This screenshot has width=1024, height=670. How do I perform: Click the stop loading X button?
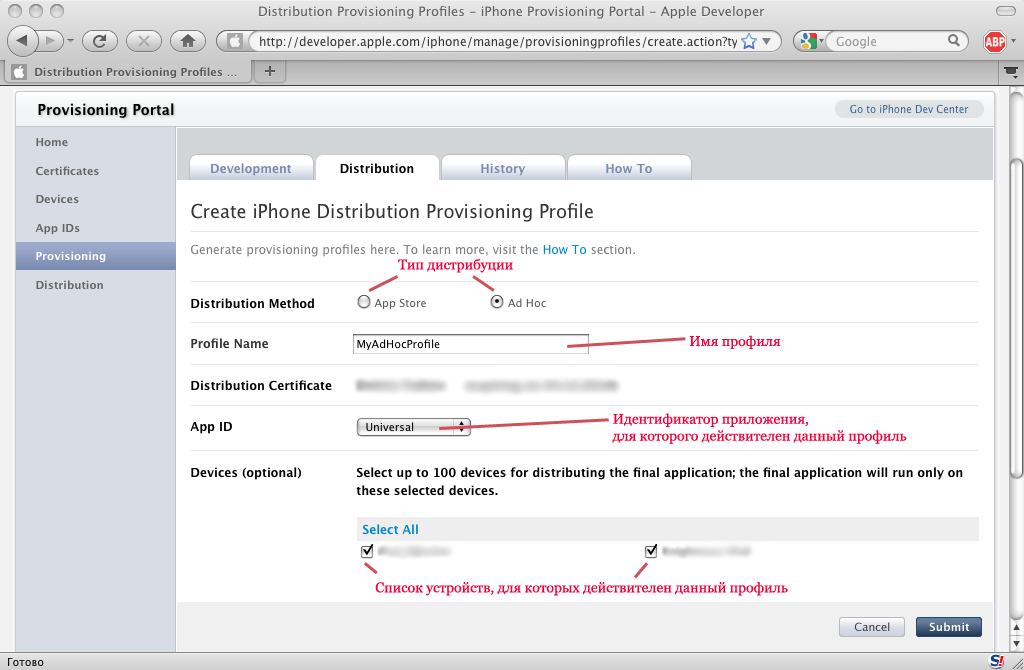pos(144,41)
